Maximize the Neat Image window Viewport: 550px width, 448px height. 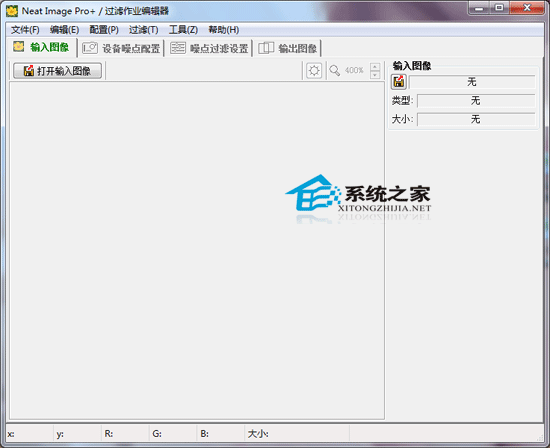pos(499,8)
